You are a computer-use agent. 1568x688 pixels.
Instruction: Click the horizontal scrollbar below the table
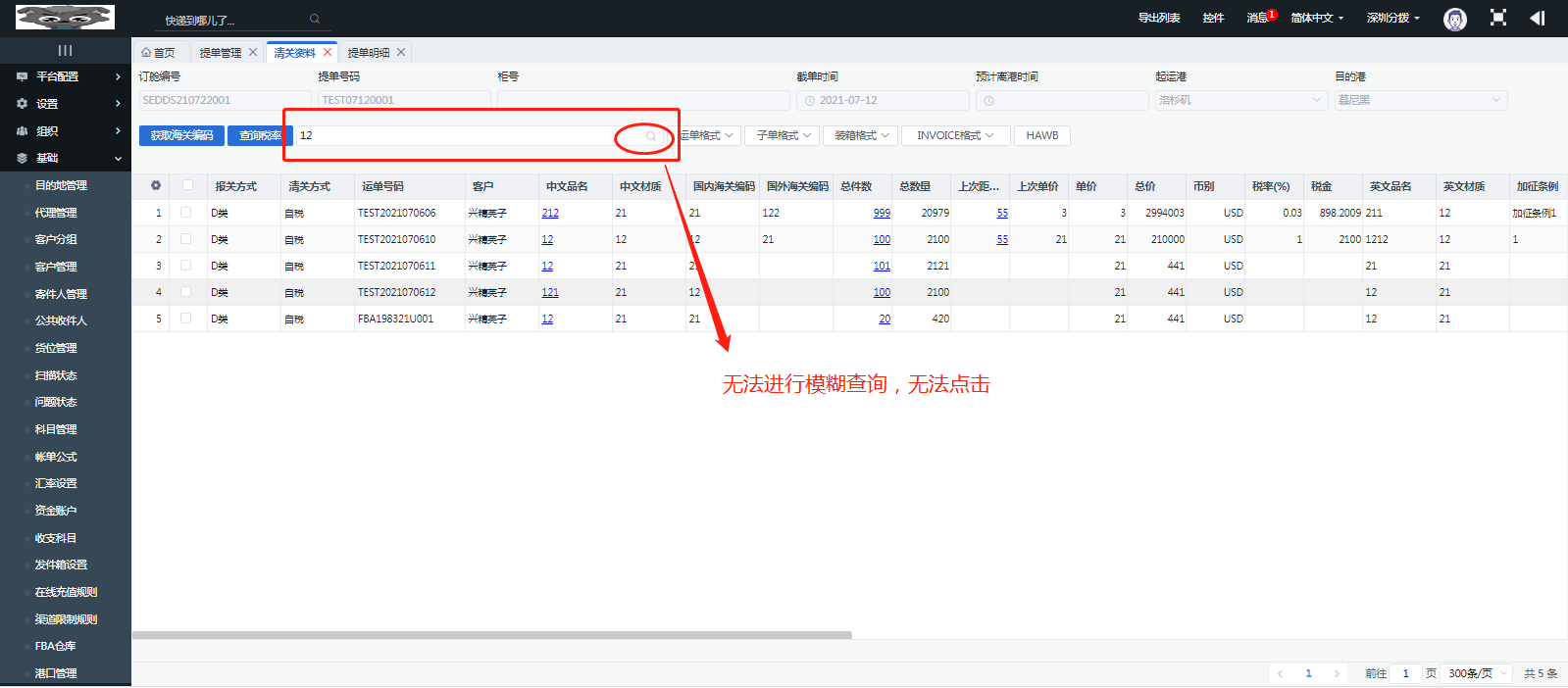[x=491, y=635]
